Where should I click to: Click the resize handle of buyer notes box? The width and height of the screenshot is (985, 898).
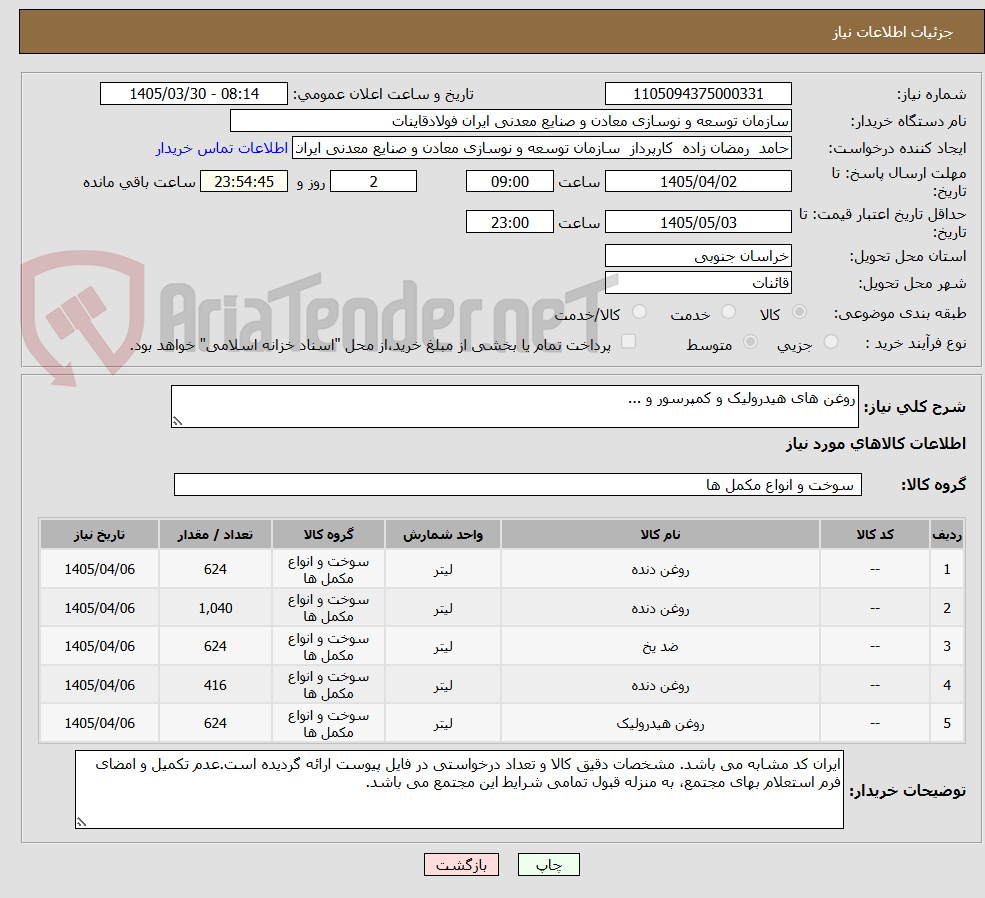click(x=81, y=821)
